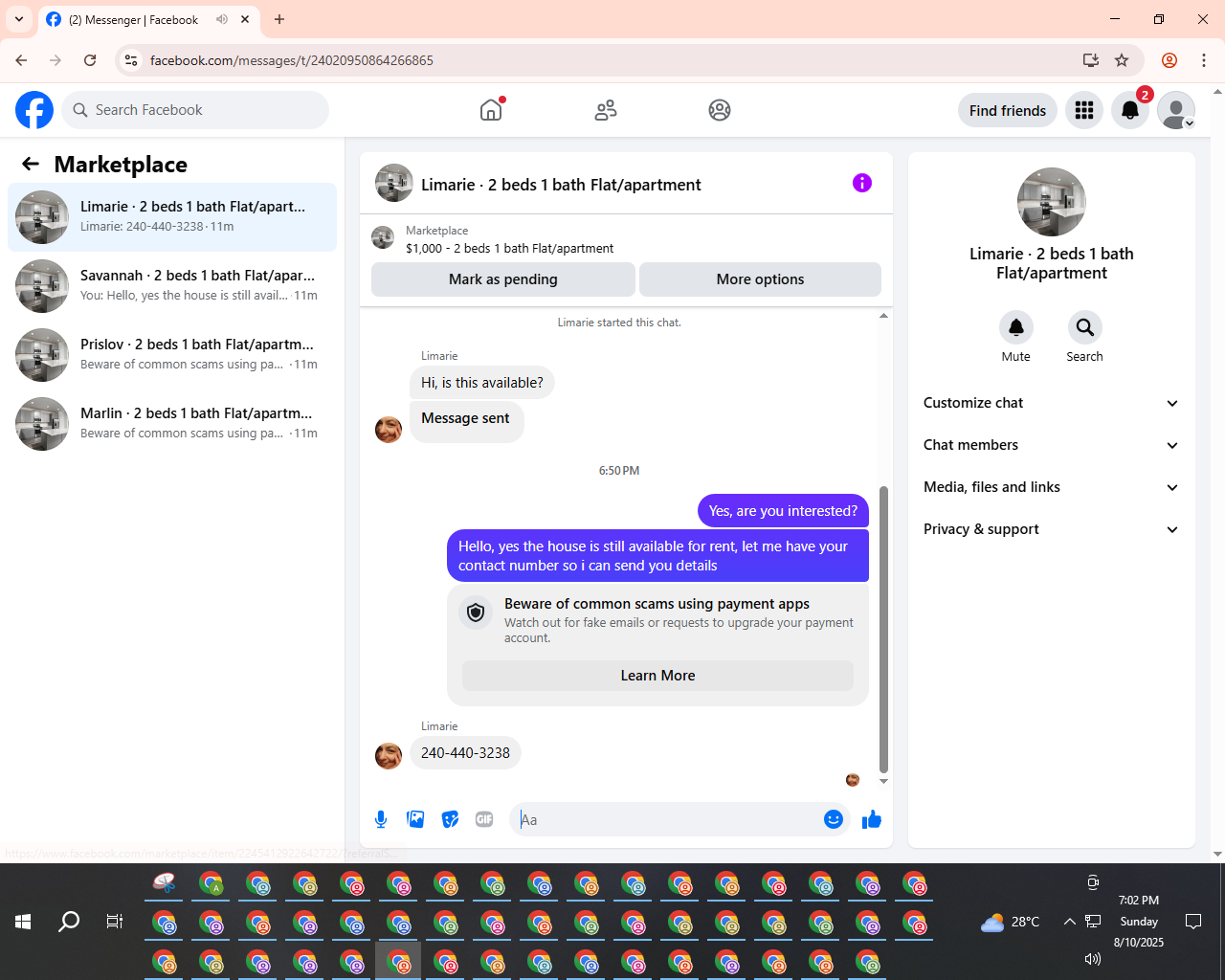Image resolution: width=1225 pixels, height=980 pixels.
Task: Open the Savannah conversation in the list
Action: (x=172, y=286)
